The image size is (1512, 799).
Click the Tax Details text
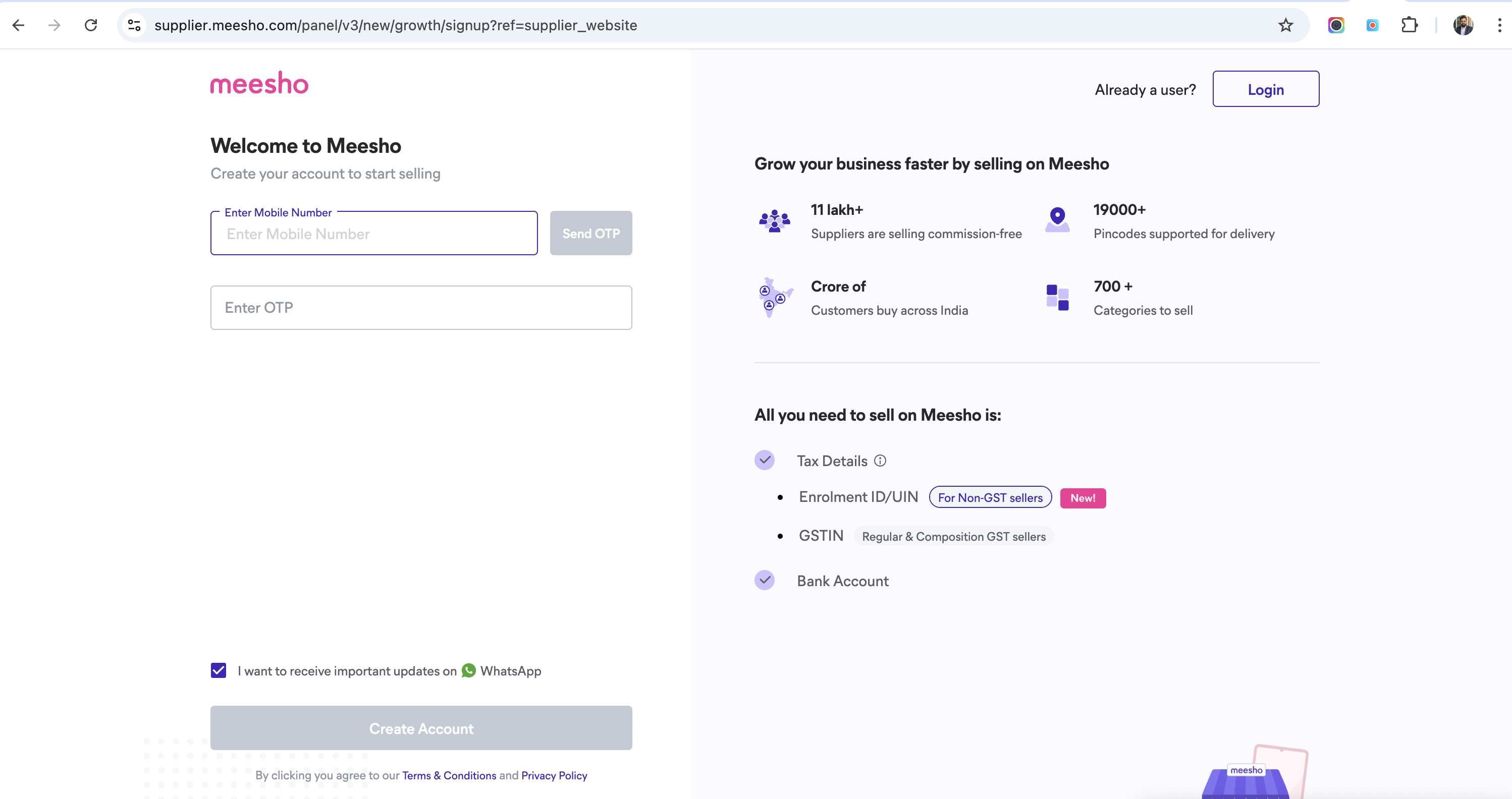[x=832, y=461]
